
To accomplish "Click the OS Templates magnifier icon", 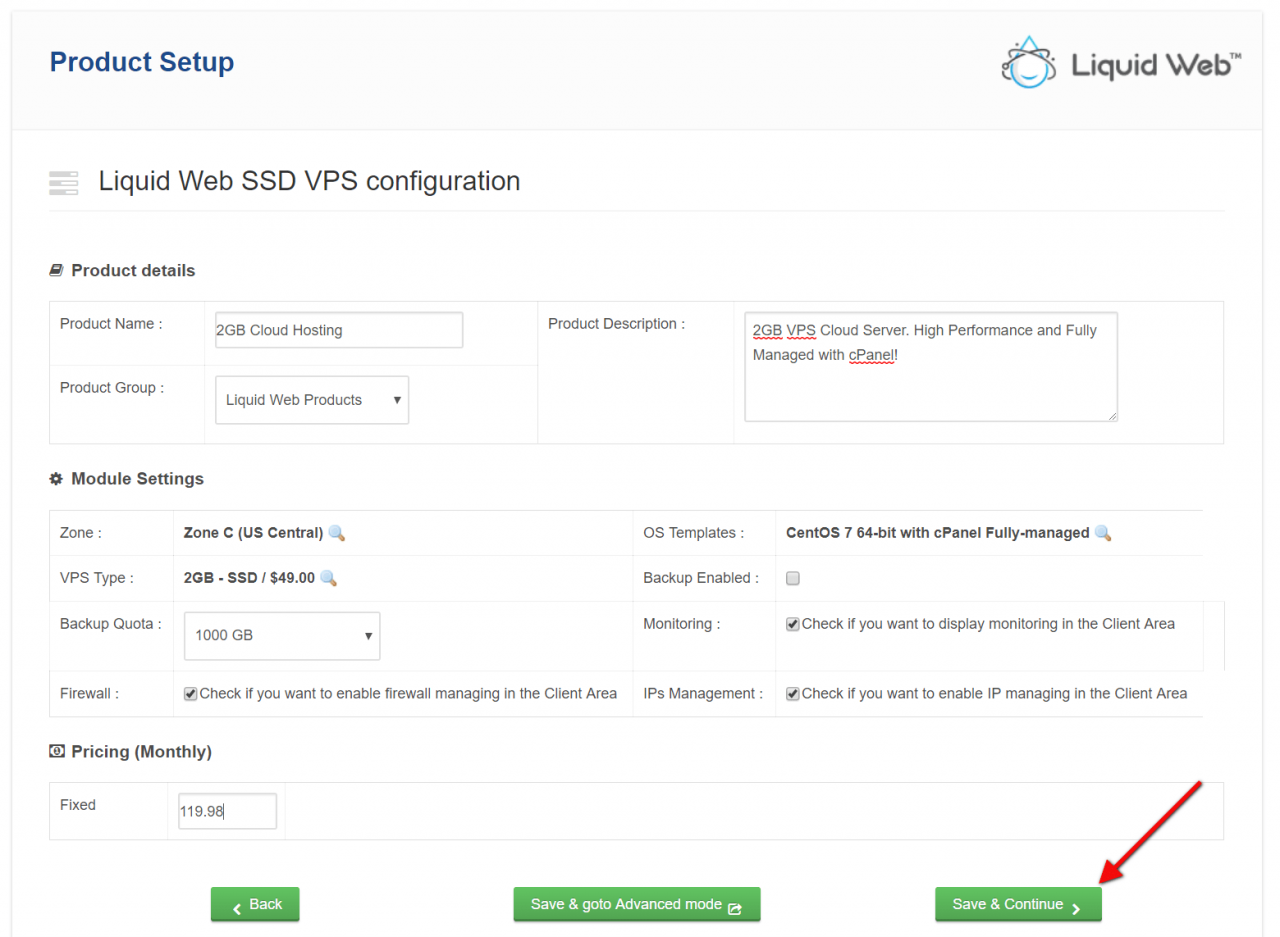I will pyautogui.click(x=1103, y=533).
